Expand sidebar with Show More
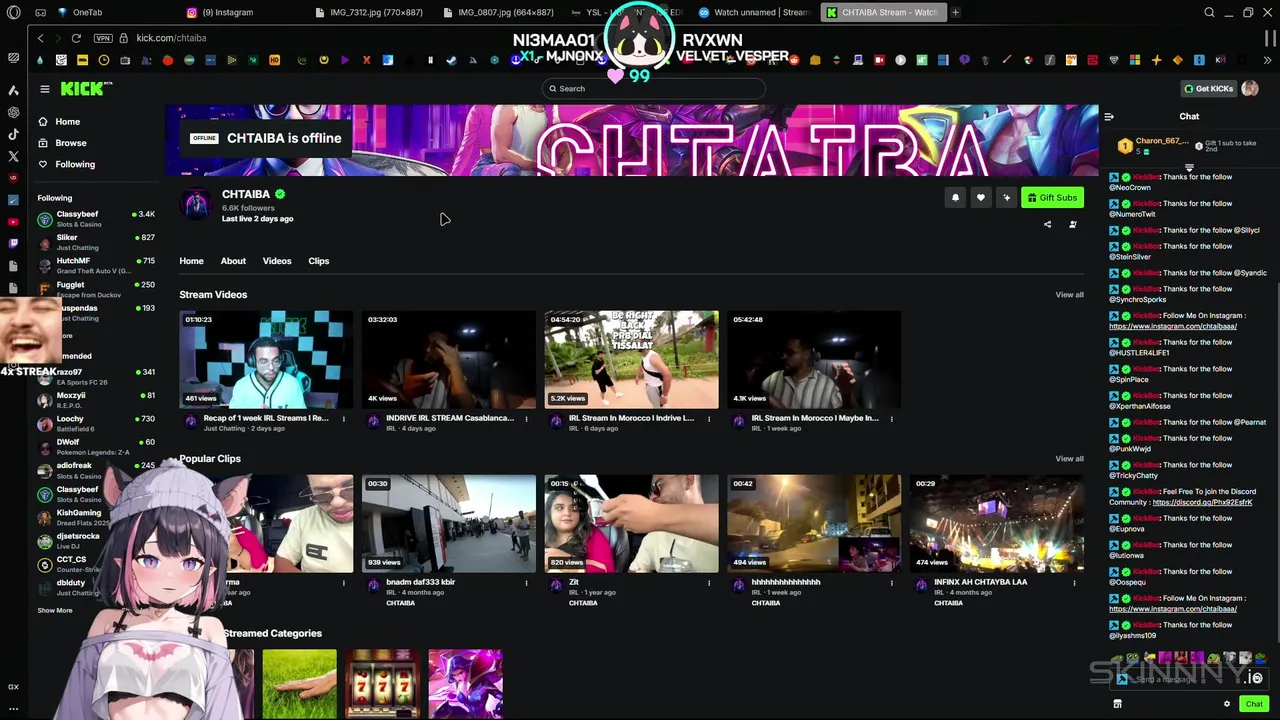Viewport: 1280px width, 720px height. pos(55,610)
